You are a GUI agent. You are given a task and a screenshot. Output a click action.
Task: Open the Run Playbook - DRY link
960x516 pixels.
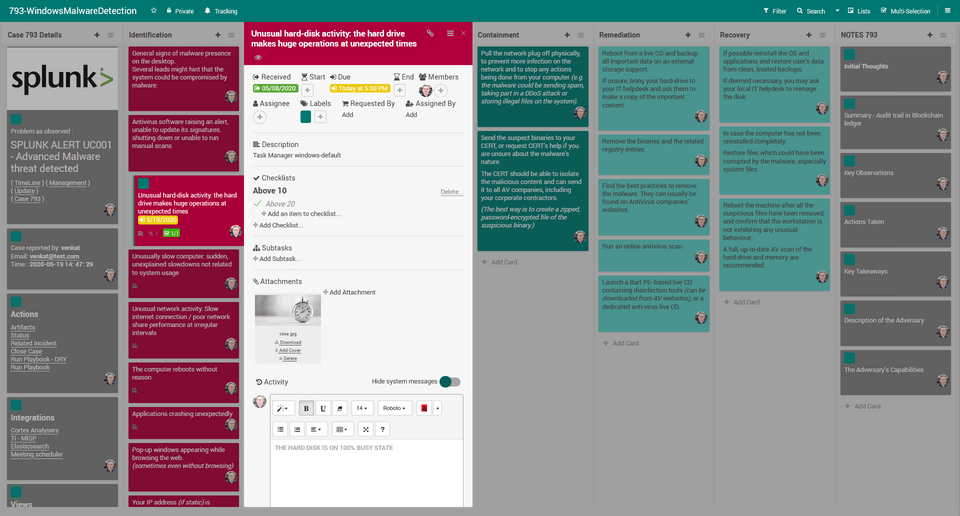[39, 359]
